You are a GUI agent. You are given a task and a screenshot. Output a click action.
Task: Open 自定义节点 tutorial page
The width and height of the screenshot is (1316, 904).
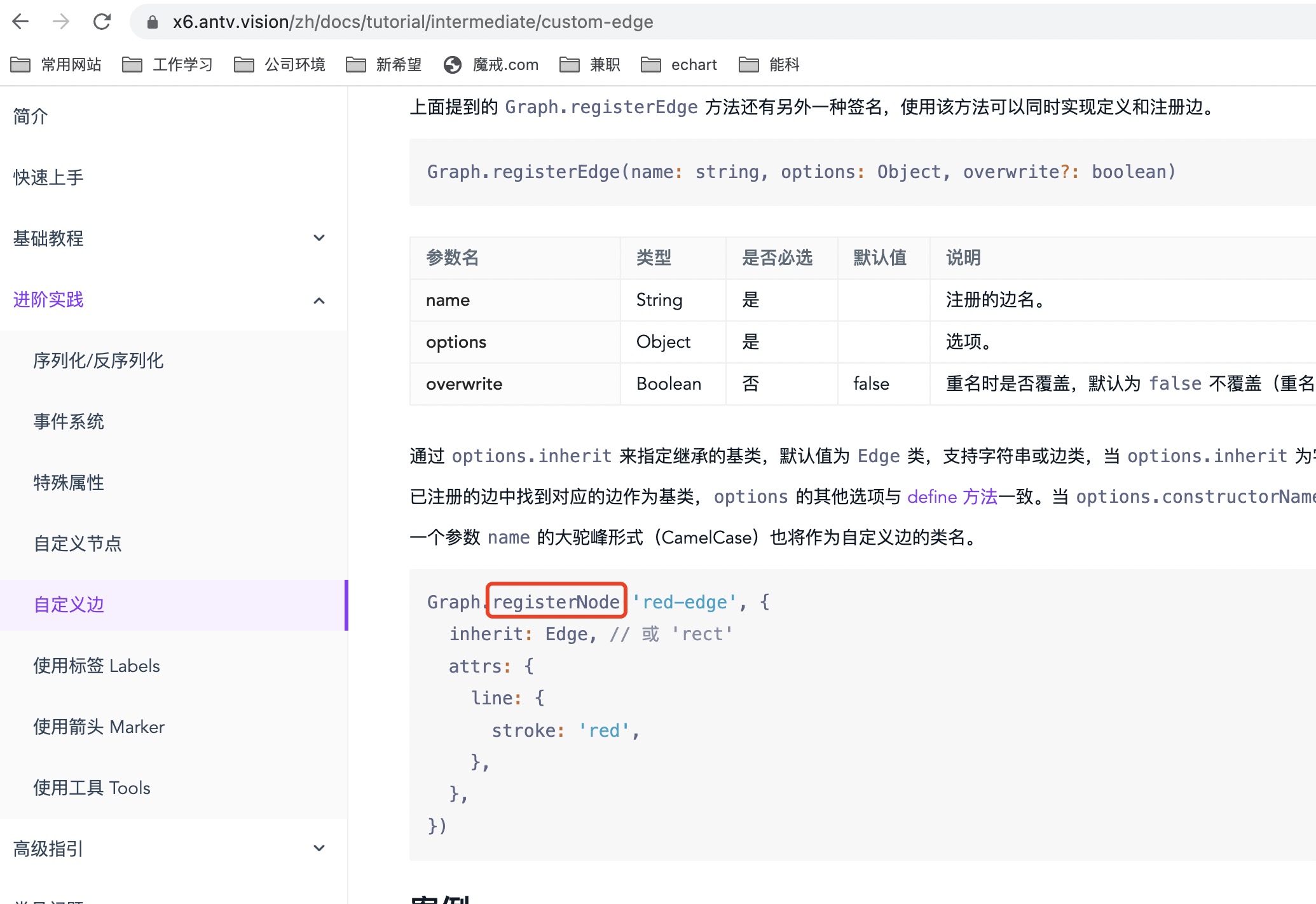point(78,544)
